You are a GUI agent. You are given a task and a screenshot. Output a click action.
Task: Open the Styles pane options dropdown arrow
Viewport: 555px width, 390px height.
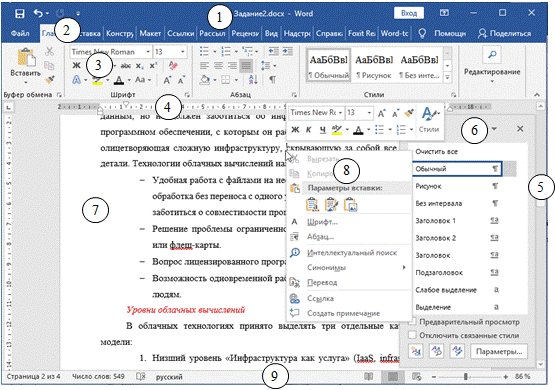click(494, 129)
